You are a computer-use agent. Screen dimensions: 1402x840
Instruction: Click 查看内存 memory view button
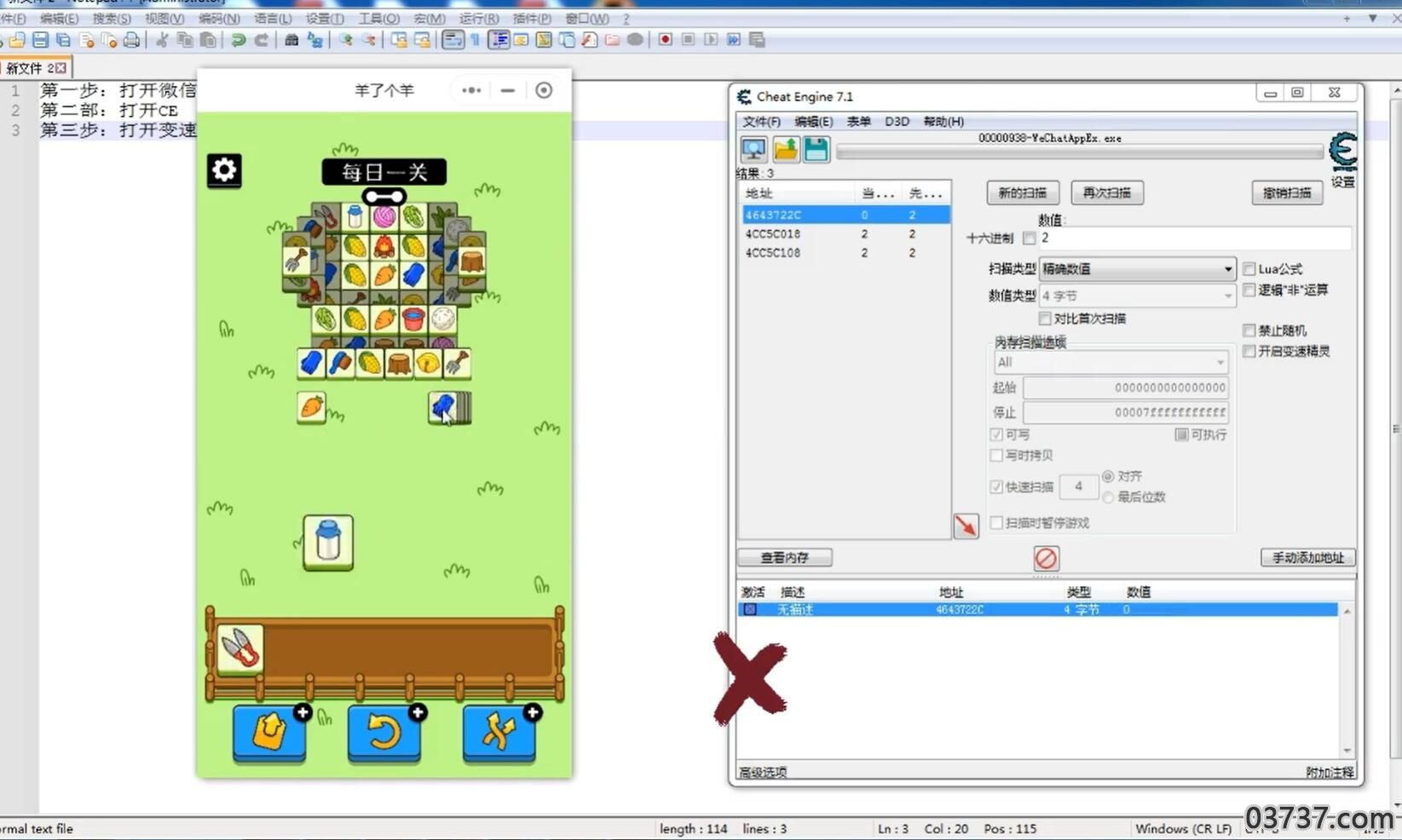click(784, 557)
